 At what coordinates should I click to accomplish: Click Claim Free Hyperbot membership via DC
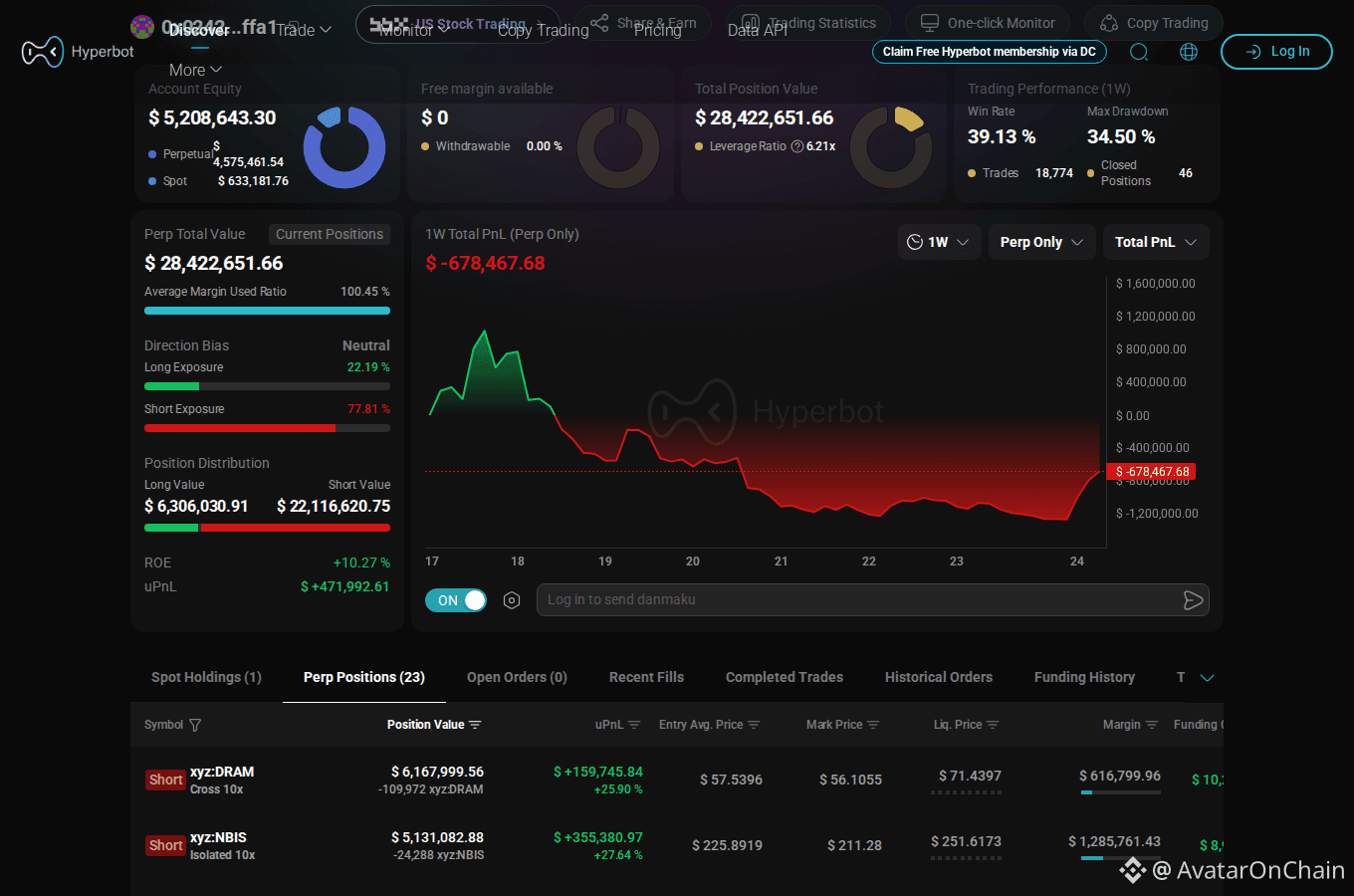[x=989, y=52]
